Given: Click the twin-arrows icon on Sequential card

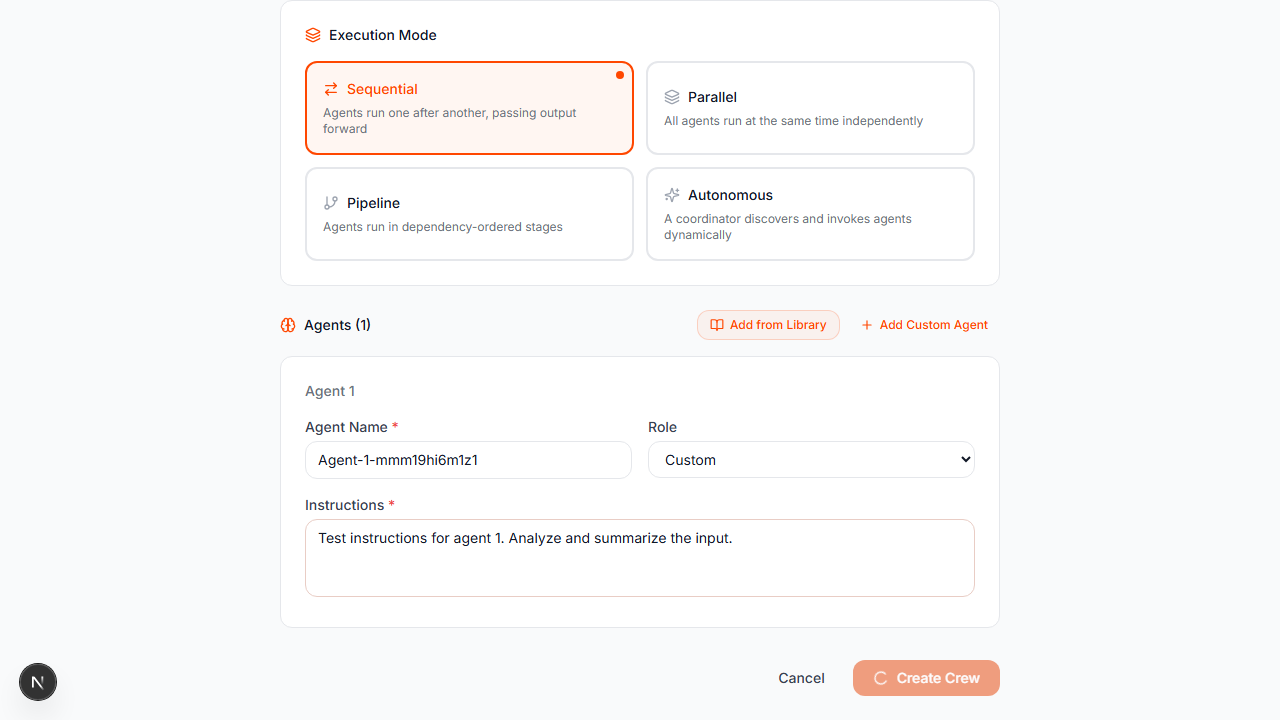Looking at the screenshot, I should pos(330,89).
